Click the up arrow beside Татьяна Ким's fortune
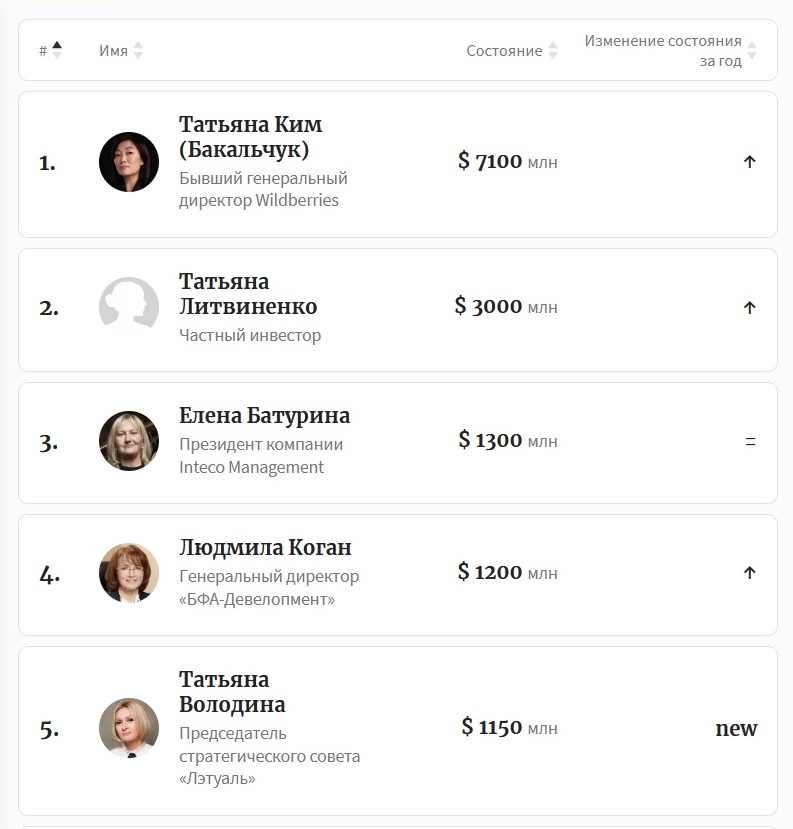 [x=749, y=161]
